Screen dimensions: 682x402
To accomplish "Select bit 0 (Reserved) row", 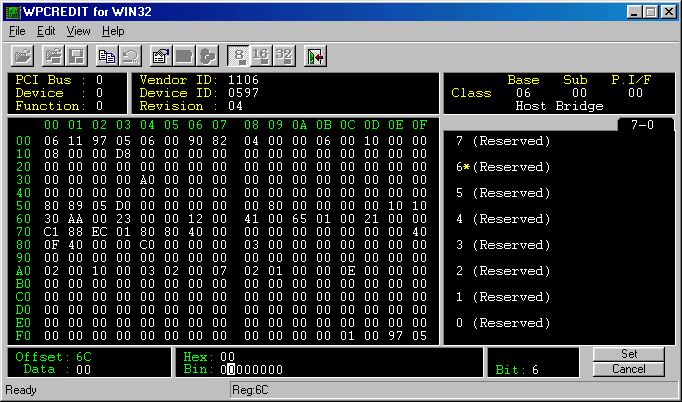I will point(503,323).
